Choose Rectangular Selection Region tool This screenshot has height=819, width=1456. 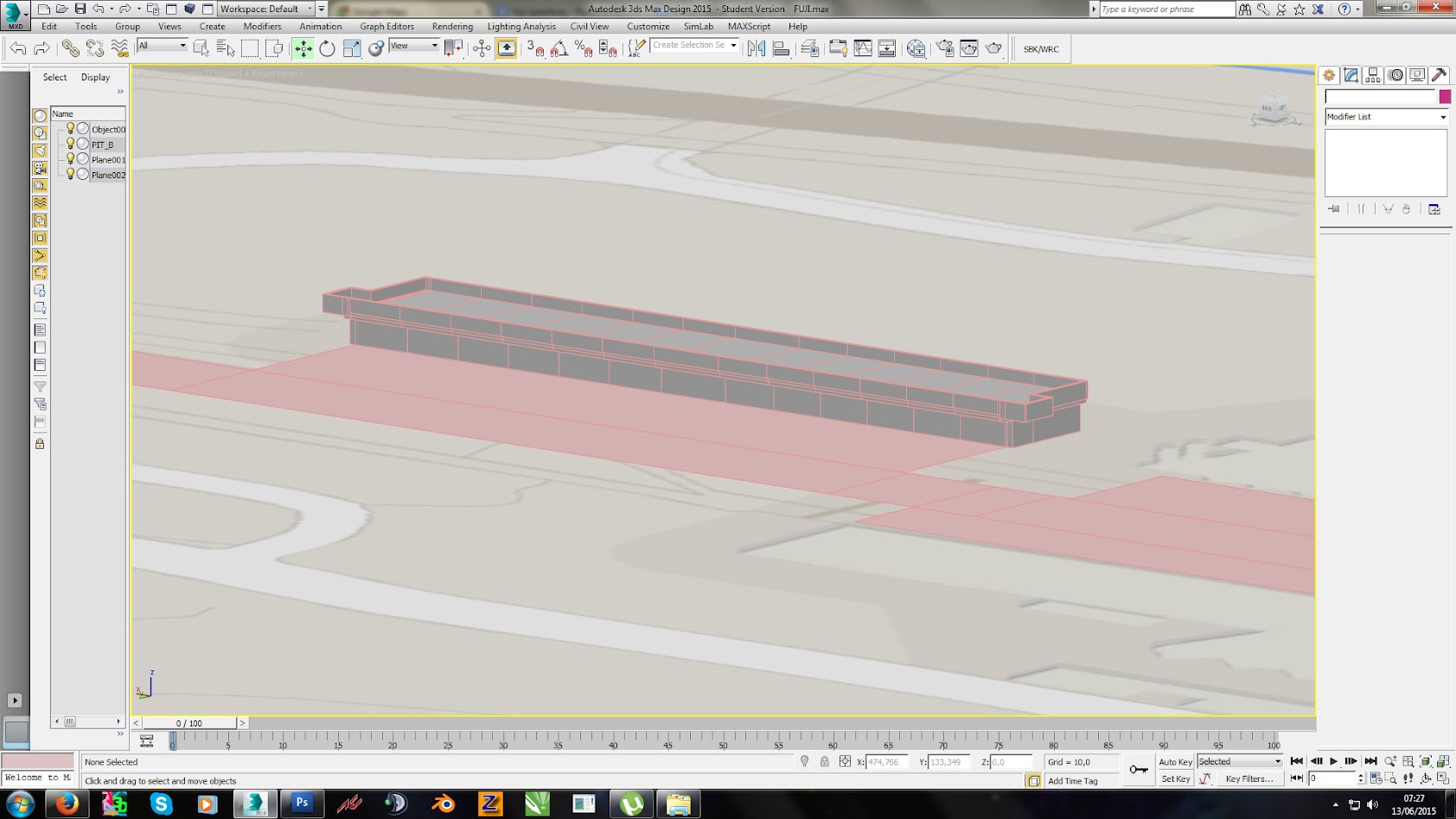click(x=250, y=49)
